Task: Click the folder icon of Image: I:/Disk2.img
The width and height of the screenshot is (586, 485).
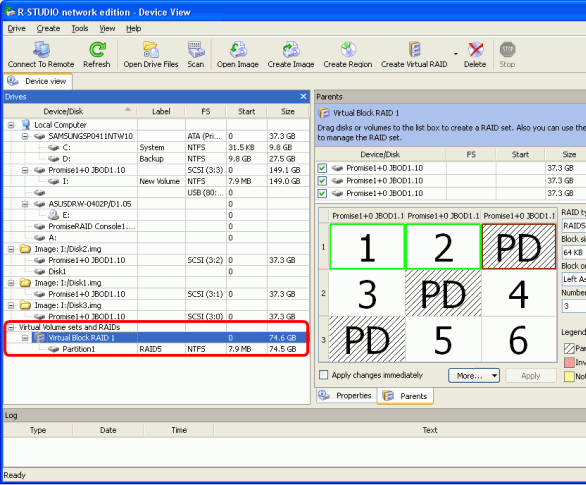Action: point(25,249)
